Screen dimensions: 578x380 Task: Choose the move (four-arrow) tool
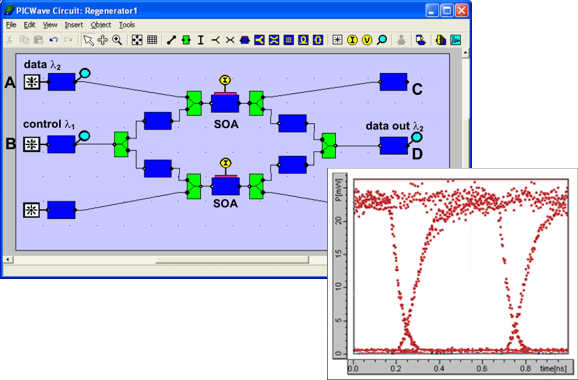102,40
